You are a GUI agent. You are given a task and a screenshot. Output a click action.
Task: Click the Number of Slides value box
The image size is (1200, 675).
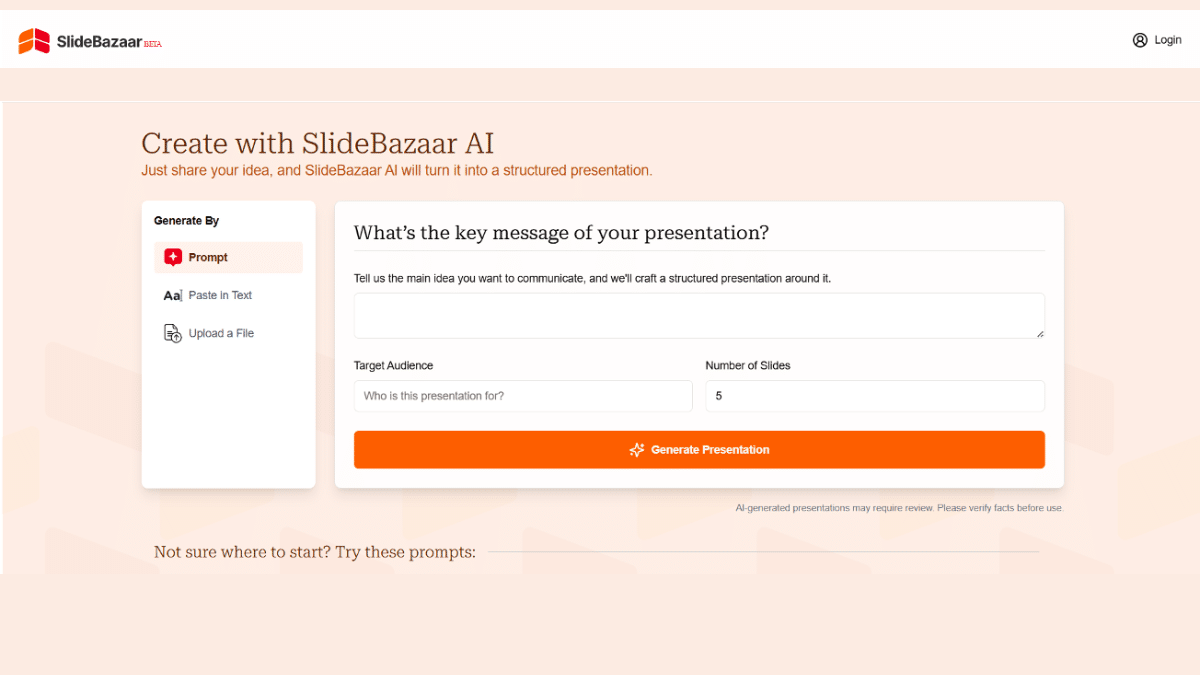point(875,396)
